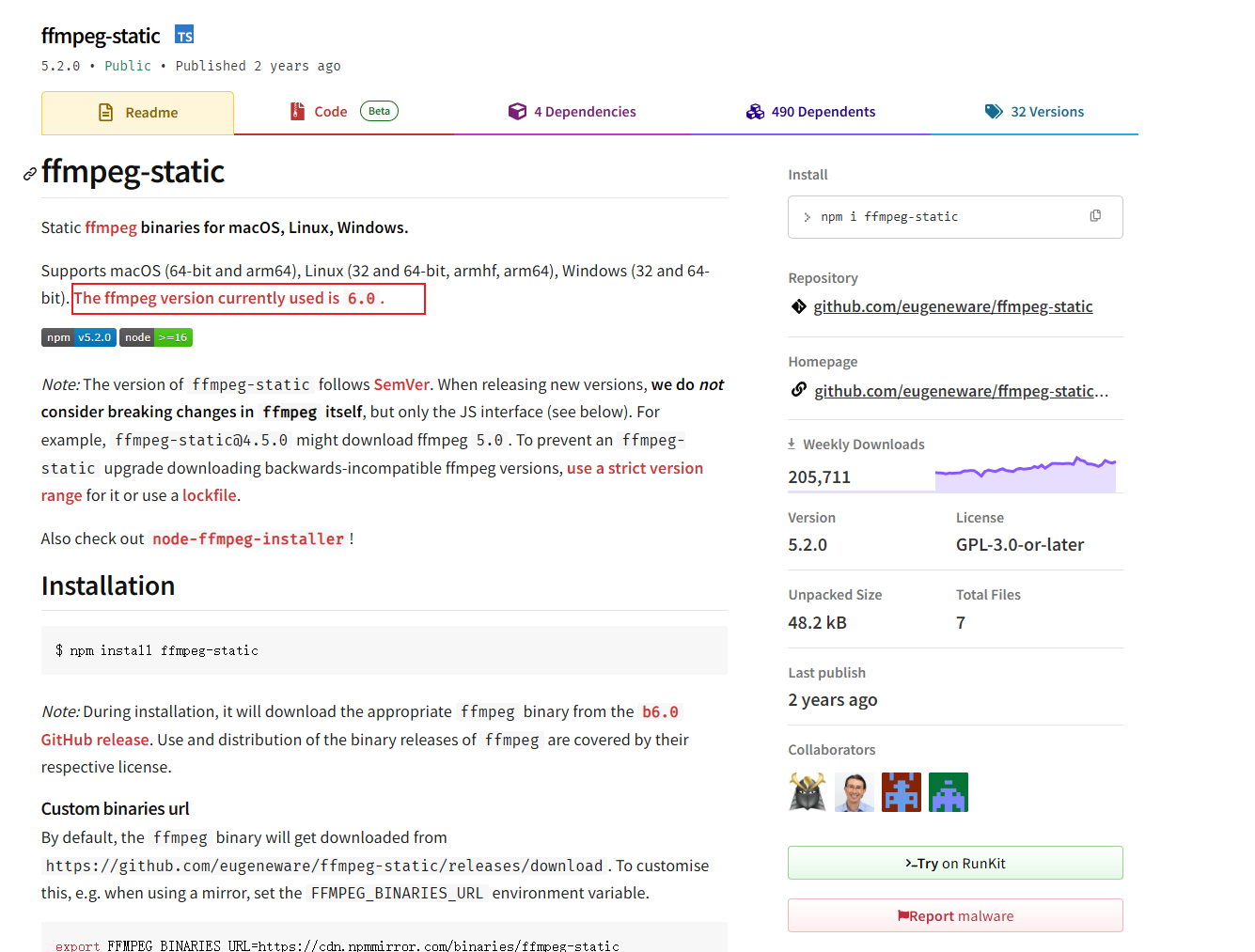
Task: Open the Dependencies box icon
Action: 518,111
